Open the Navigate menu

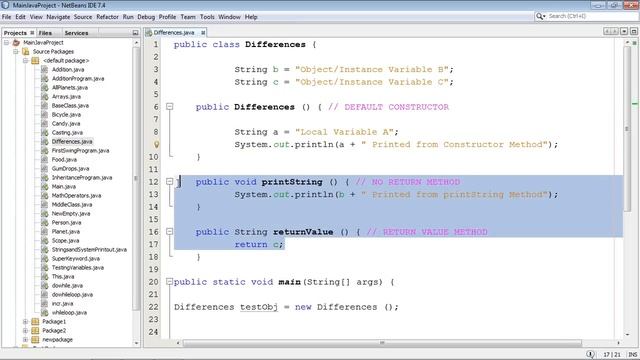tap(58, 17)
